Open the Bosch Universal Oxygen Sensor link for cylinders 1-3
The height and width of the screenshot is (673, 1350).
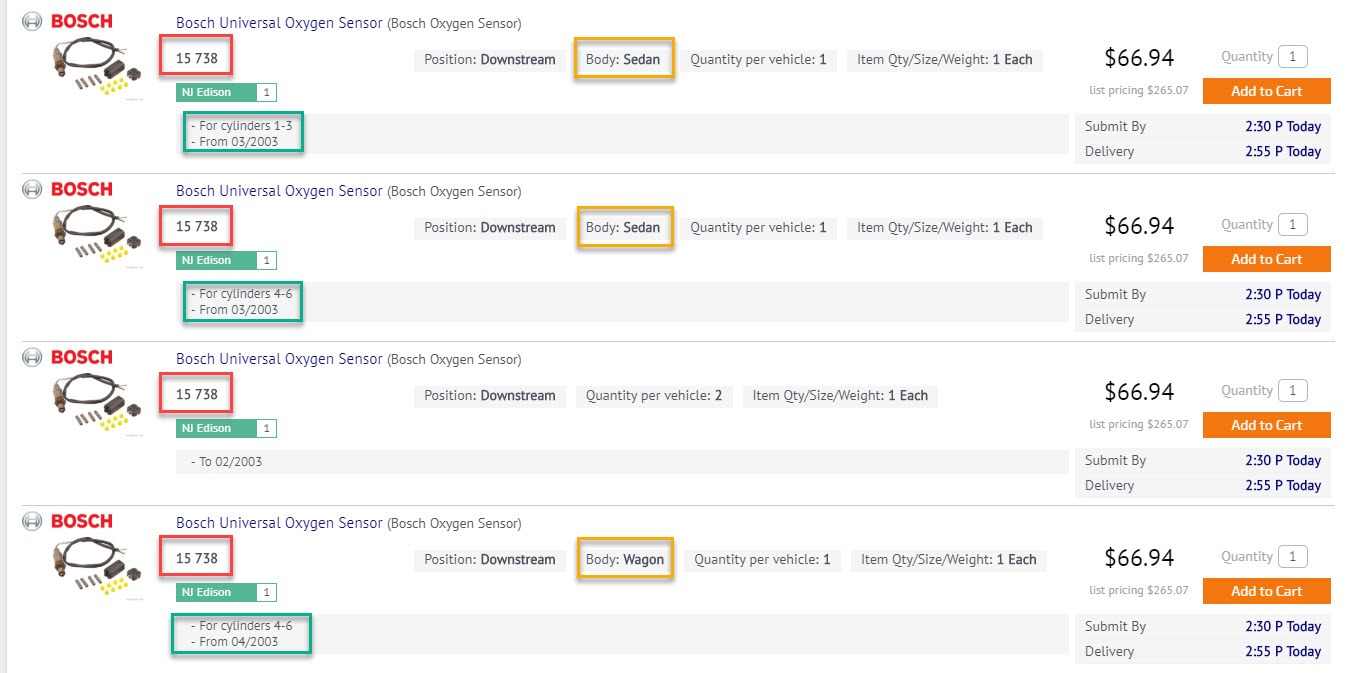pyautogui.click(x=279, y=22)
